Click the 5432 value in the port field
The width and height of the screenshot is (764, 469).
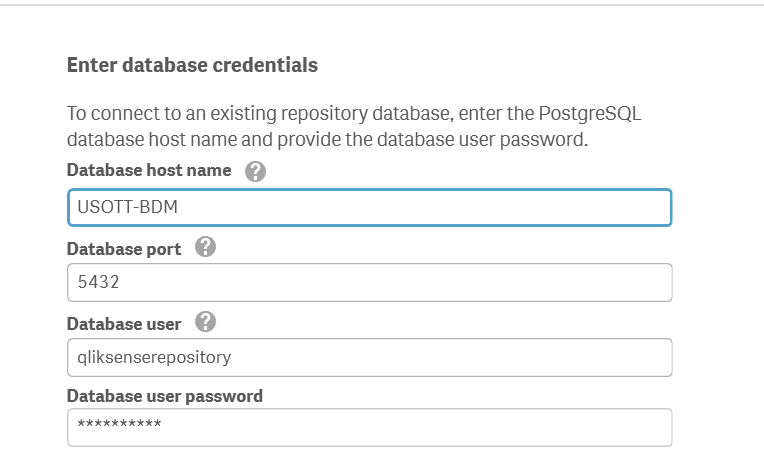click(x=99, y=283)
